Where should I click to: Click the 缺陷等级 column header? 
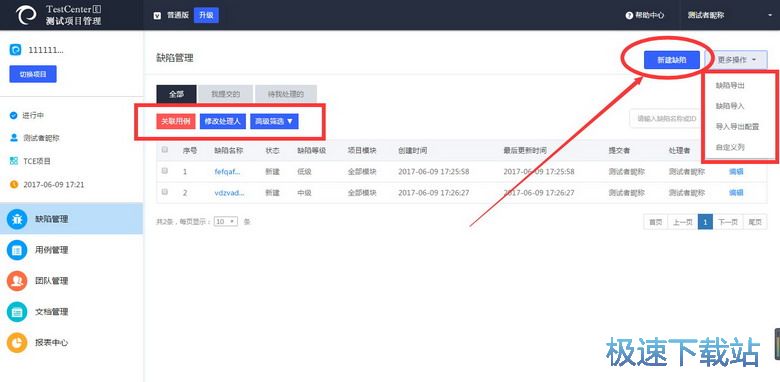[311, 150]
